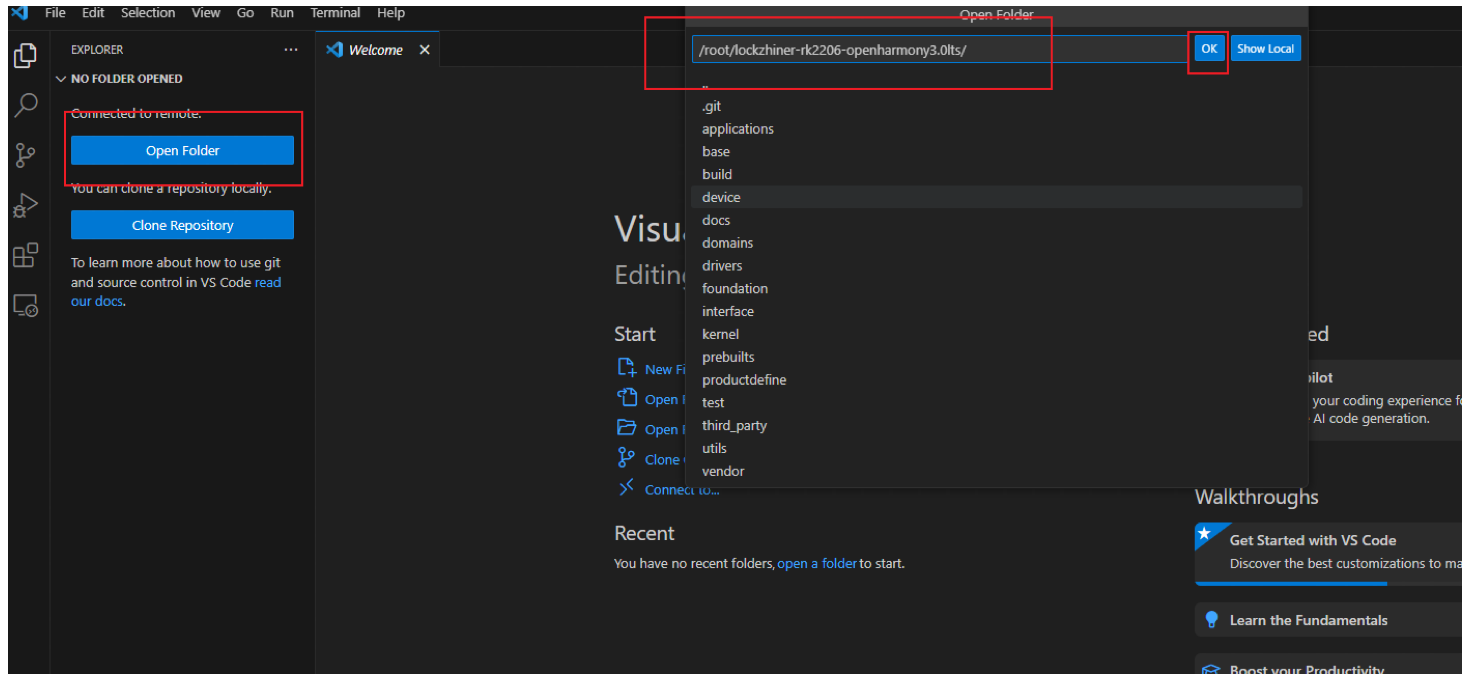Click the 'open a folder' link
Screen dimensions: 1462x674
816,564
